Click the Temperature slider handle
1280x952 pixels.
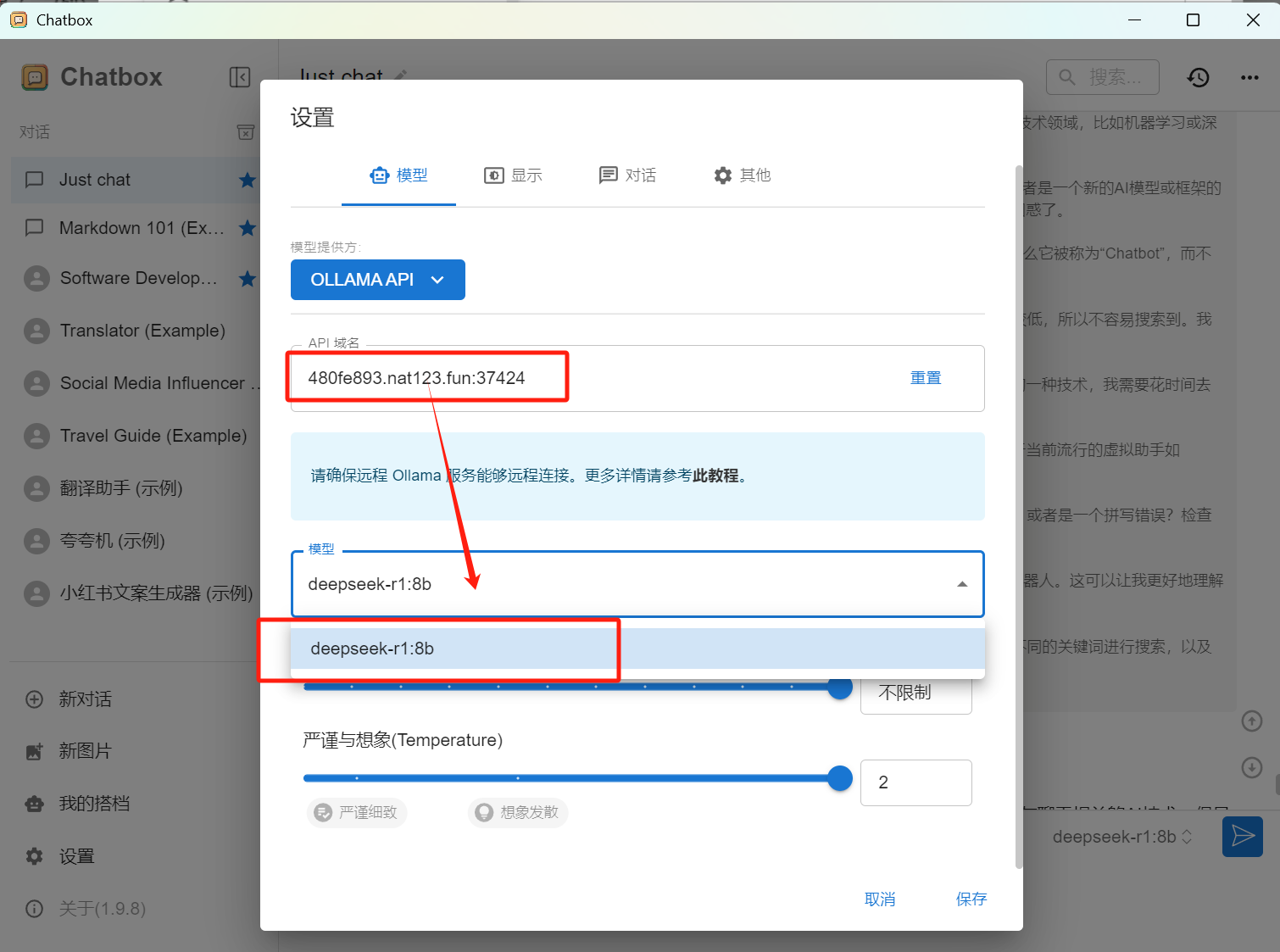point(840,778)
